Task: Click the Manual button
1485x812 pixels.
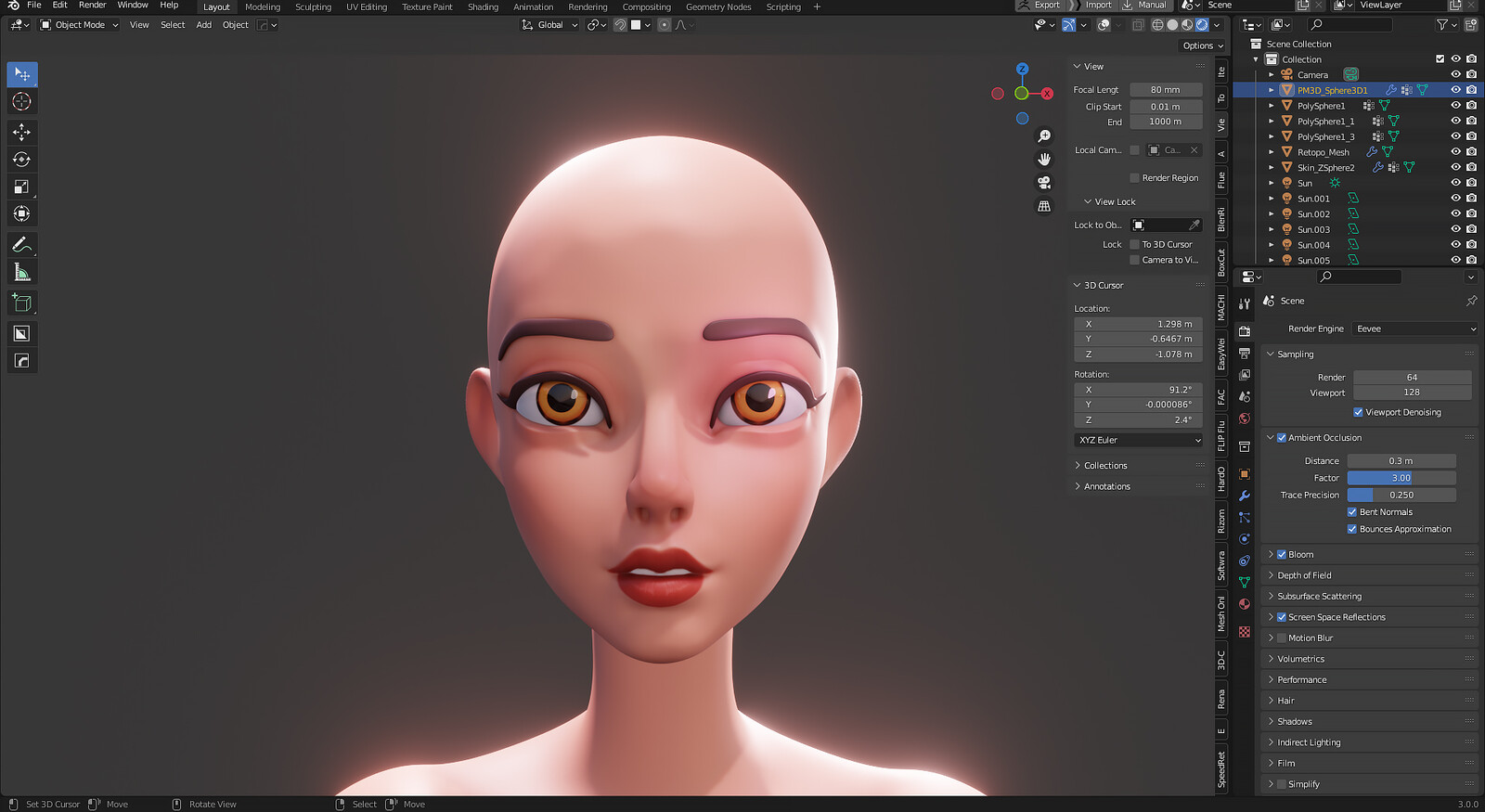Action: [1145, 6]
